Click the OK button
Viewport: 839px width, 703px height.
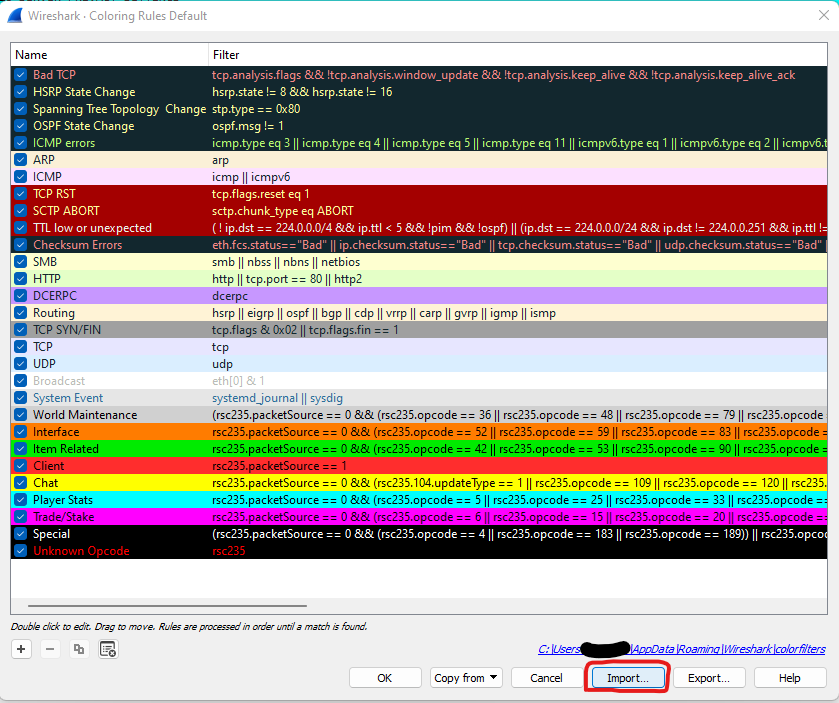coord(385,678)
